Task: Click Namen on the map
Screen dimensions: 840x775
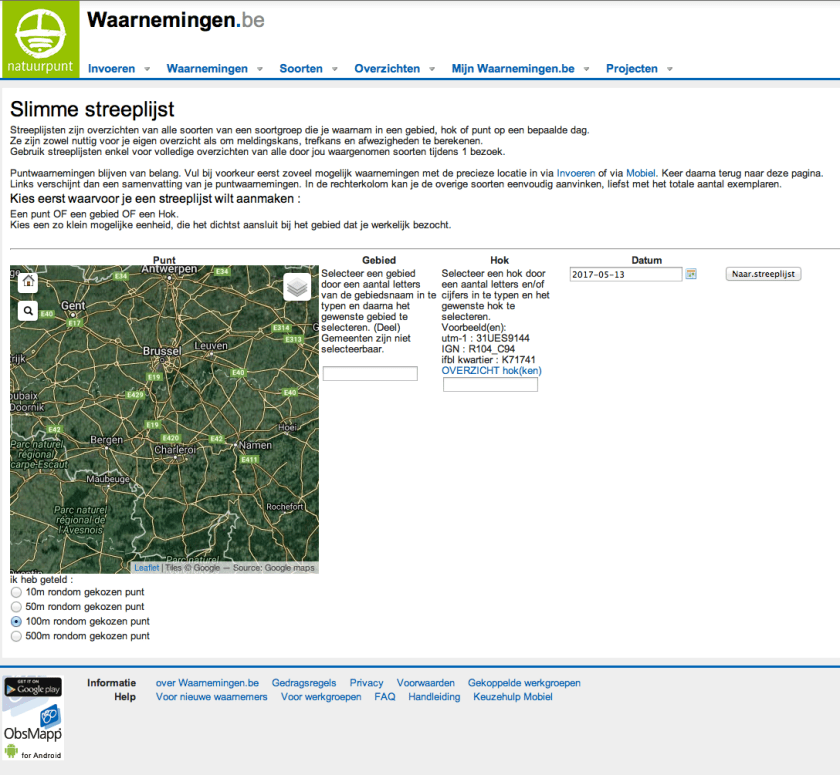Action: pyautogui.click(x=255, y=445)
